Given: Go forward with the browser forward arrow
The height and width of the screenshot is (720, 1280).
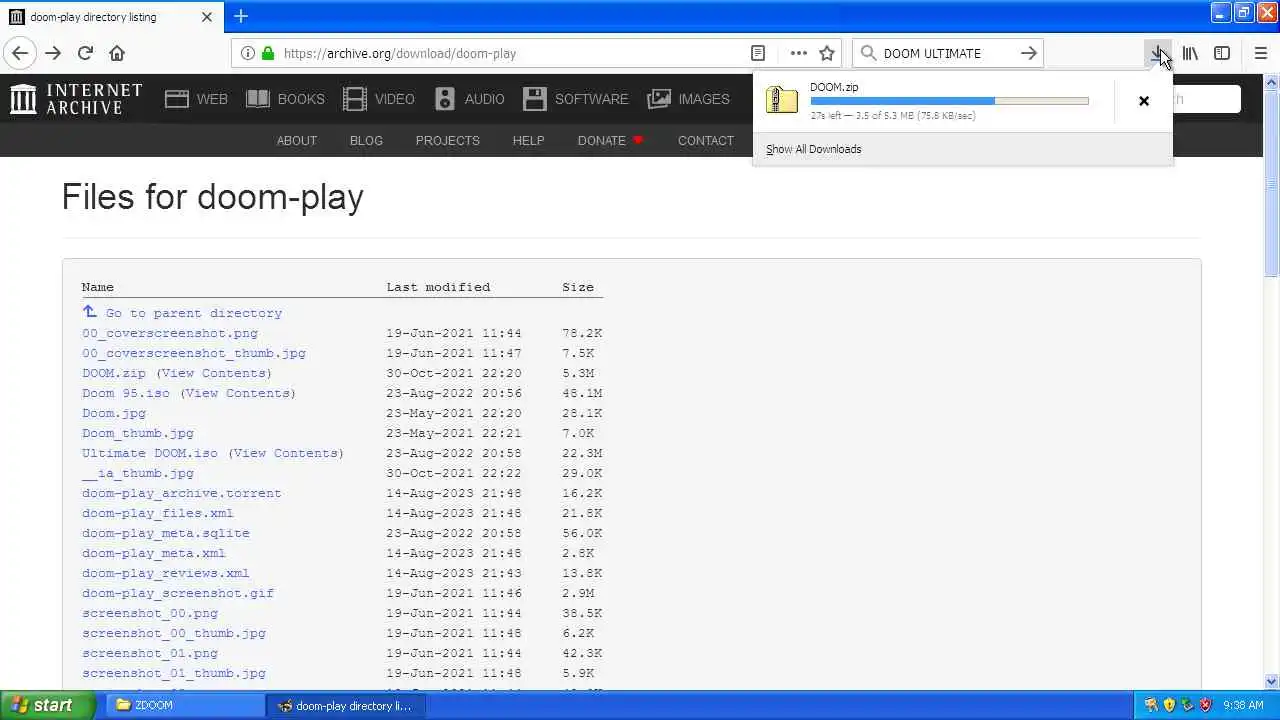Looking at the screenshot, I should 53,53.
